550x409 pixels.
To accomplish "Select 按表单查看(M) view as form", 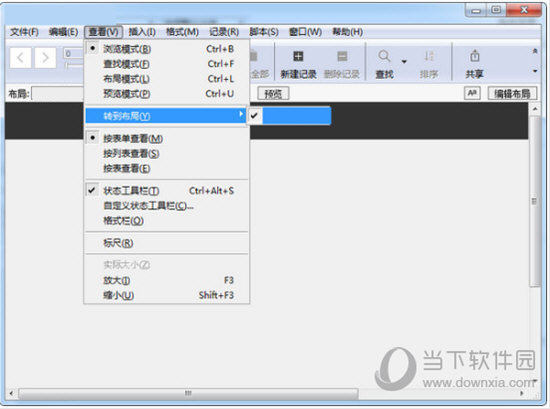I will [x=167, y=139].
